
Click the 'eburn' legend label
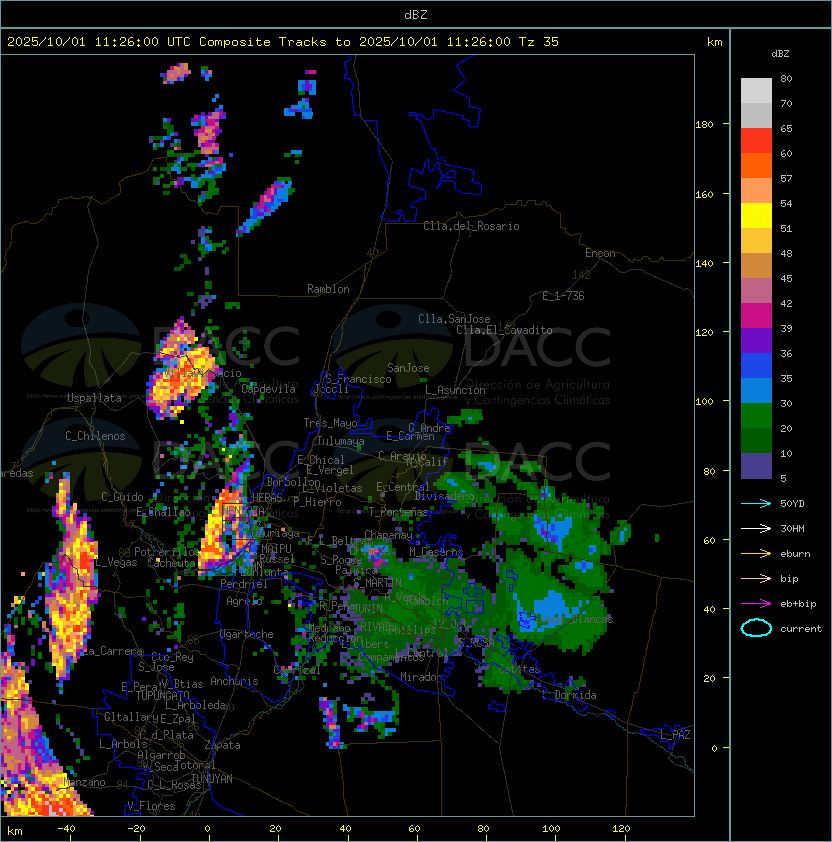pyautogui.click(x=795, y=554)
